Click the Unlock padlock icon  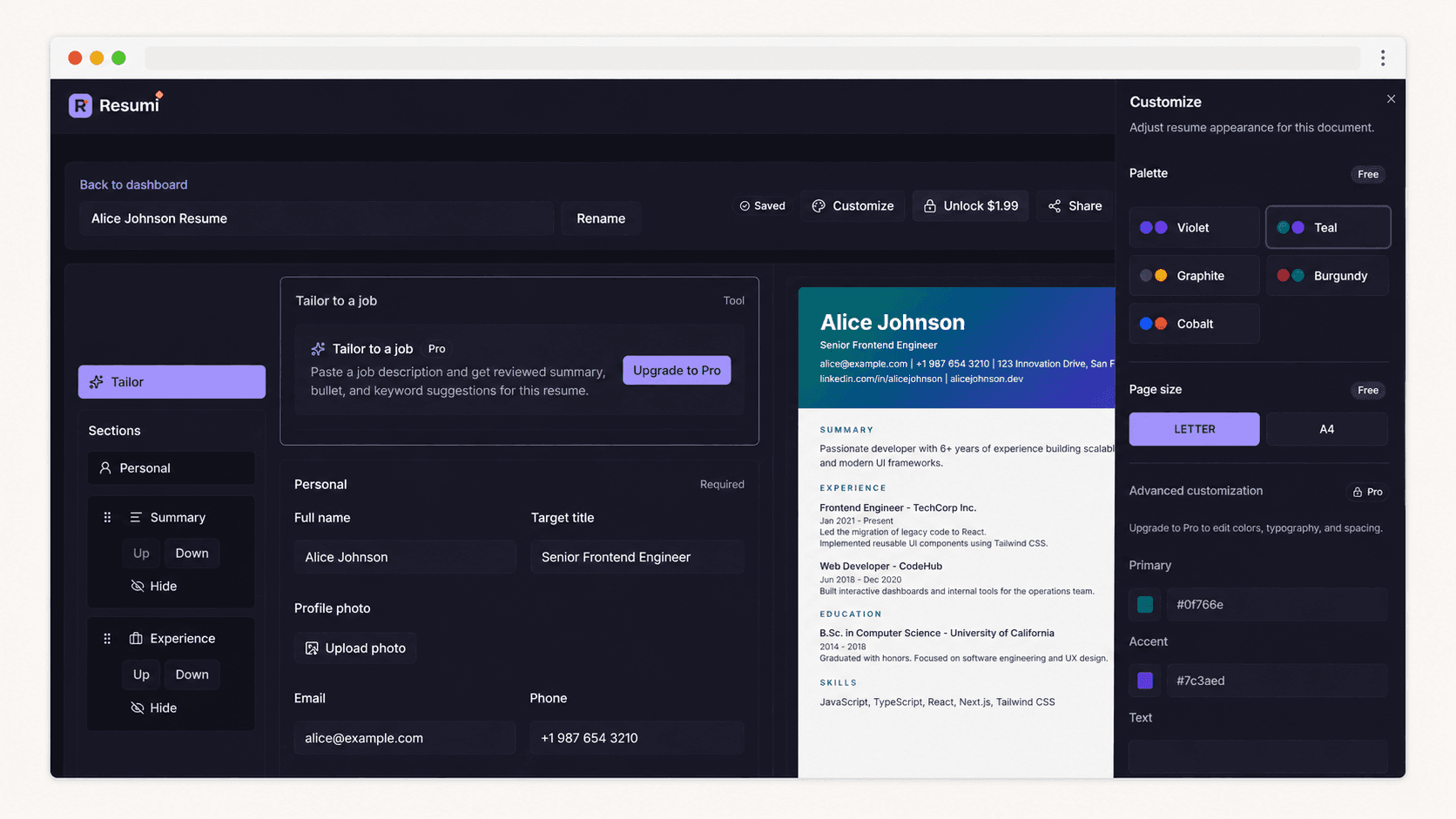(x=930, y=206)
